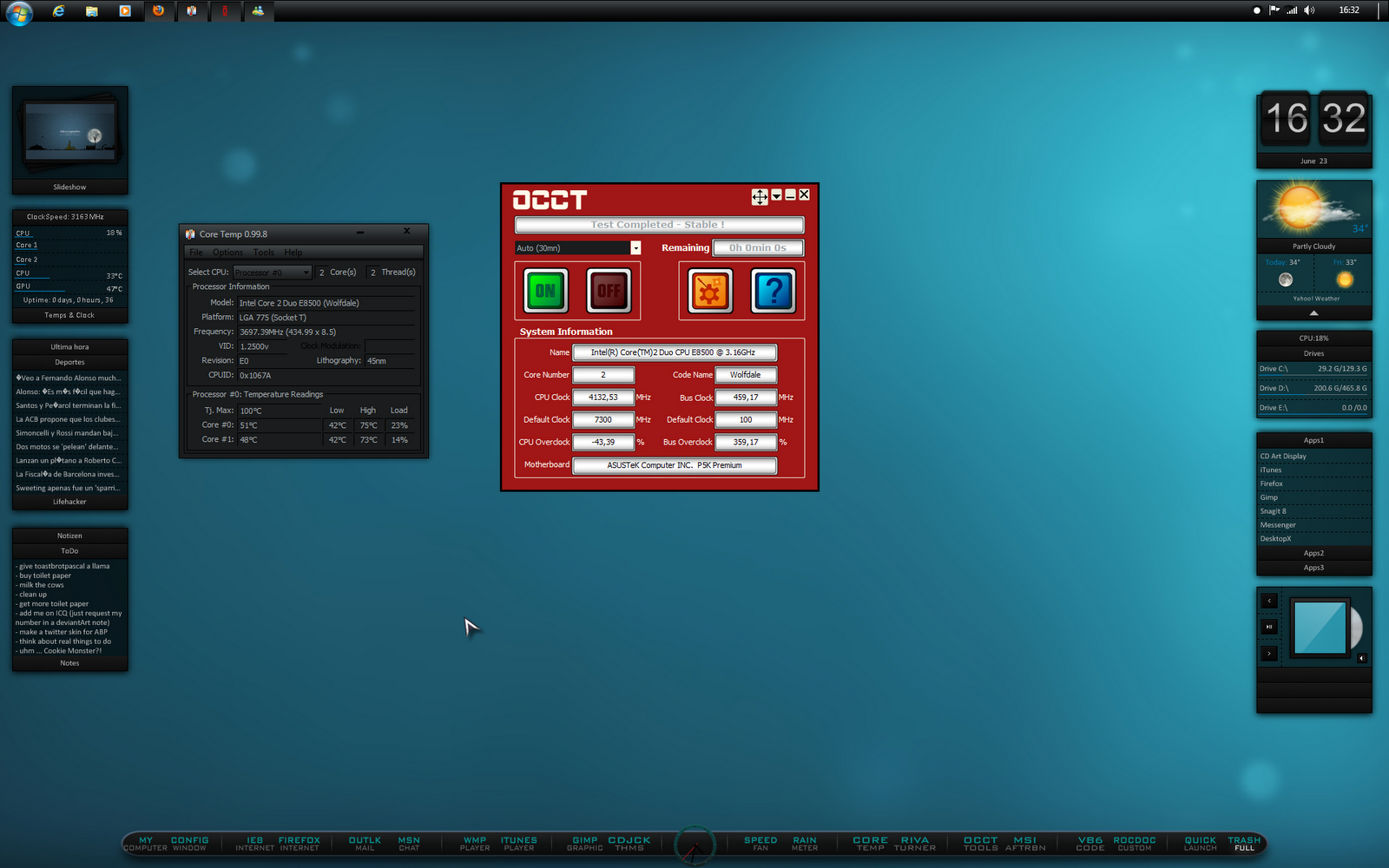Skip to previous track in media widget
Image resolution: width=1389 pixels, height=868 pixels.
point(1269,601)
